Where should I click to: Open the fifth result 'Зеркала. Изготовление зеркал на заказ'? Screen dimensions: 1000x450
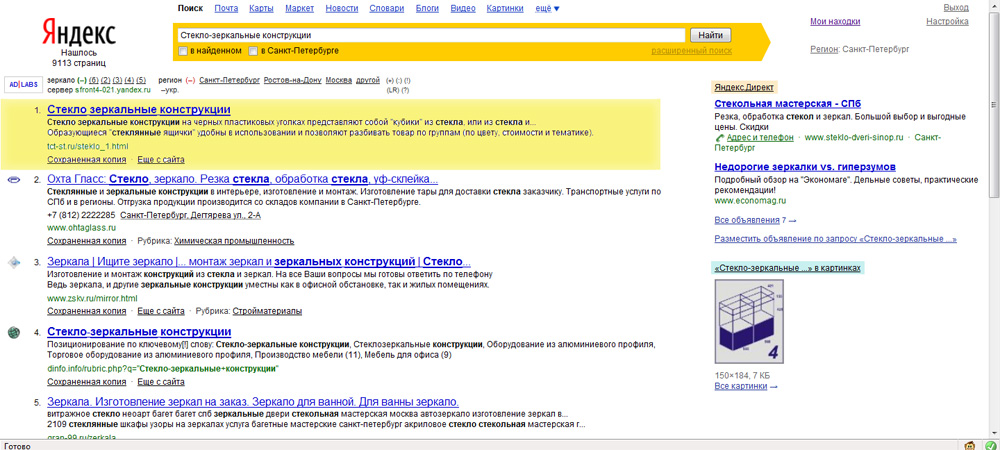(x=253, y=402)
